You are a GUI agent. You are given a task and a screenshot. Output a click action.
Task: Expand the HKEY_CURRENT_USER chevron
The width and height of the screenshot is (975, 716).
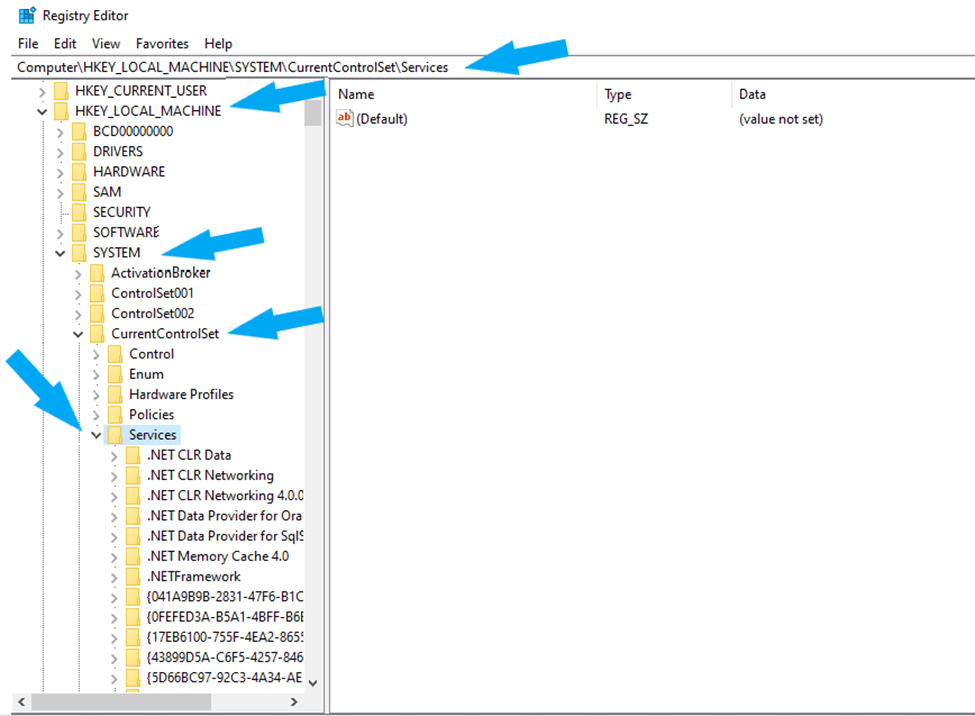click(x=42, y=92)
